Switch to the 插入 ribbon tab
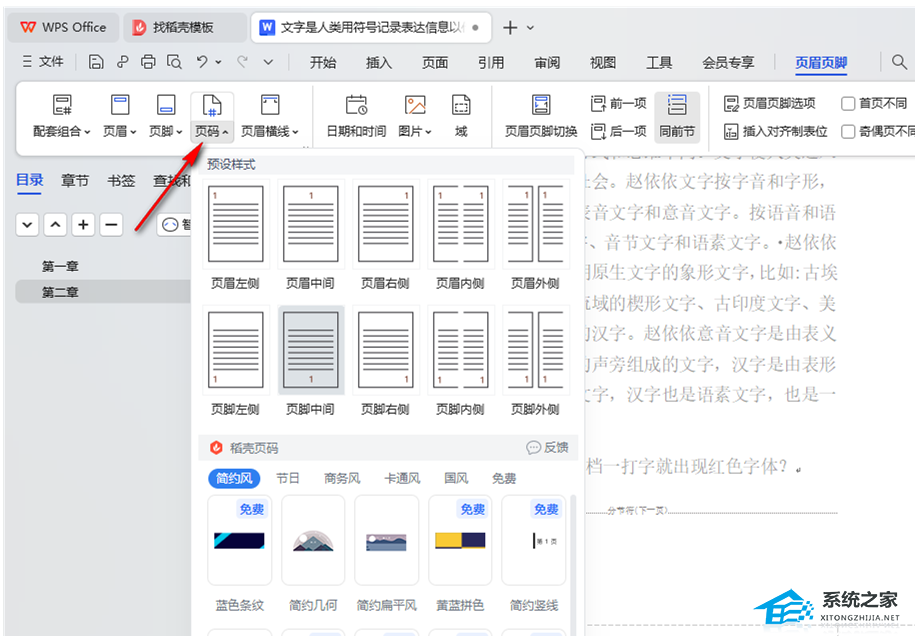Image resolution: width=915 pixels, height=636 pixels. pyautogui.click(x=379, y=63)
